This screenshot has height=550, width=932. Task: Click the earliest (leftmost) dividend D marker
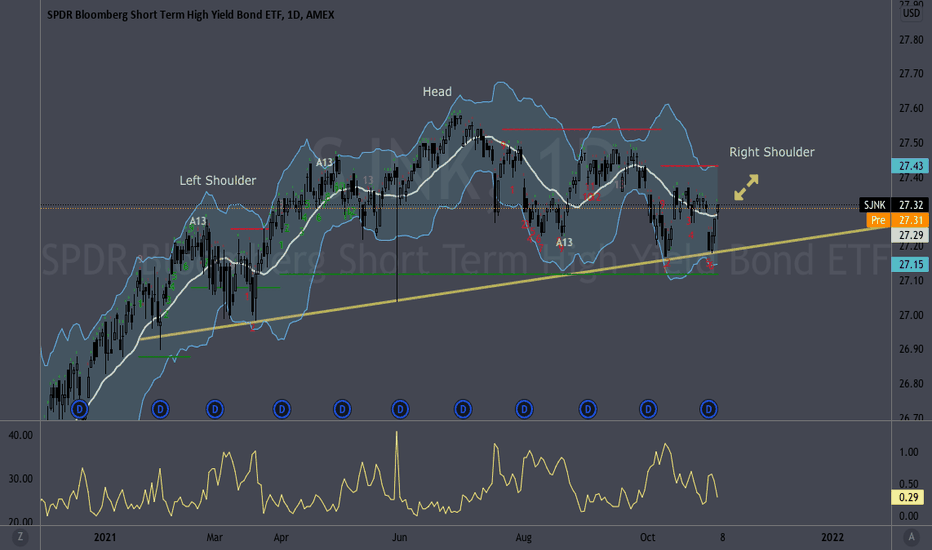coord(80,409)
